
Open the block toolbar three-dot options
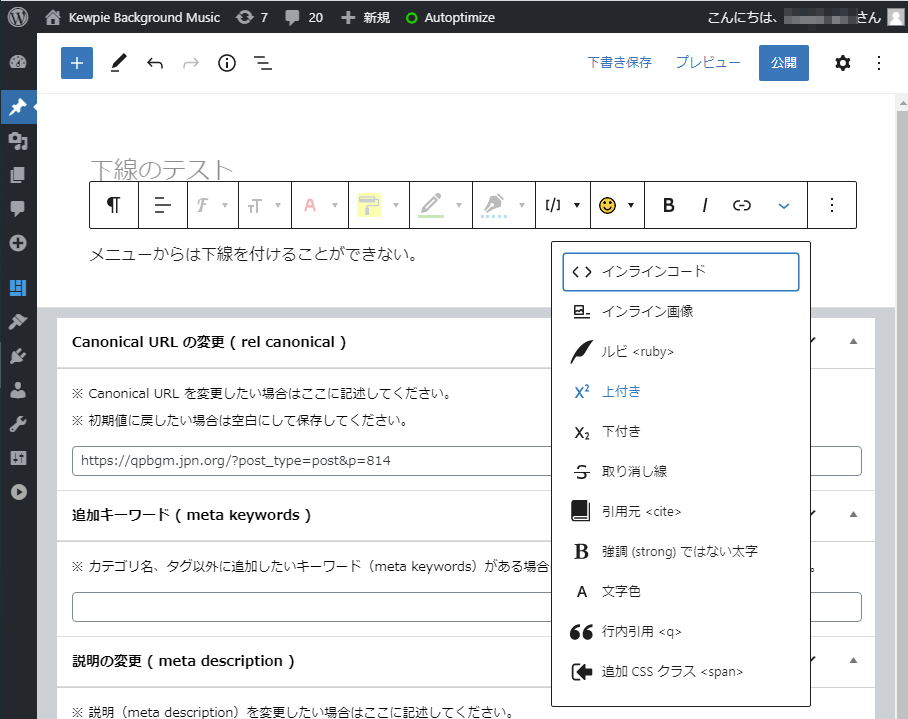(x=832, y=205)
